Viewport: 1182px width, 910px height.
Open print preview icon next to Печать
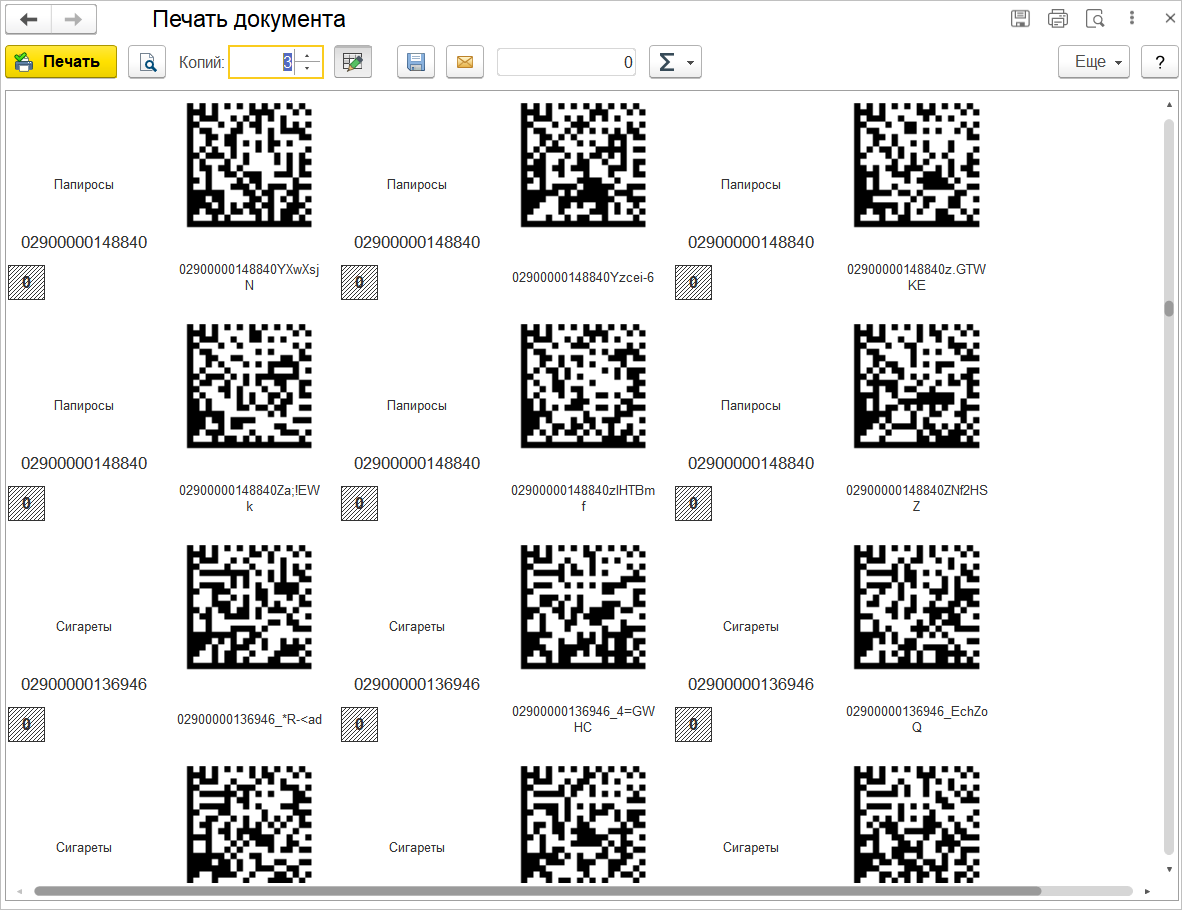click(147, 62)
